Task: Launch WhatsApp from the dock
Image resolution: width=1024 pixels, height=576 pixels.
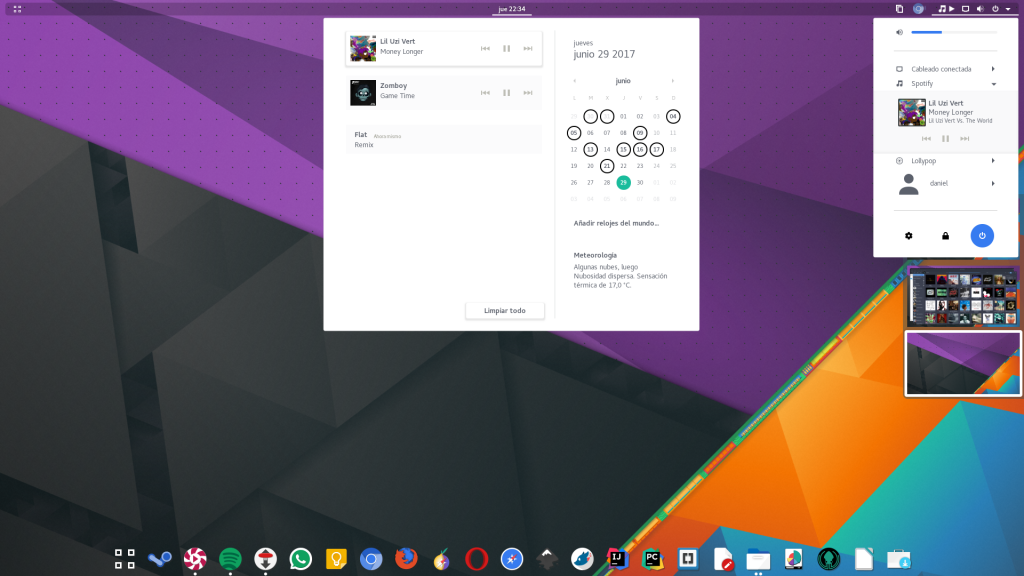Action: [300, 558]
